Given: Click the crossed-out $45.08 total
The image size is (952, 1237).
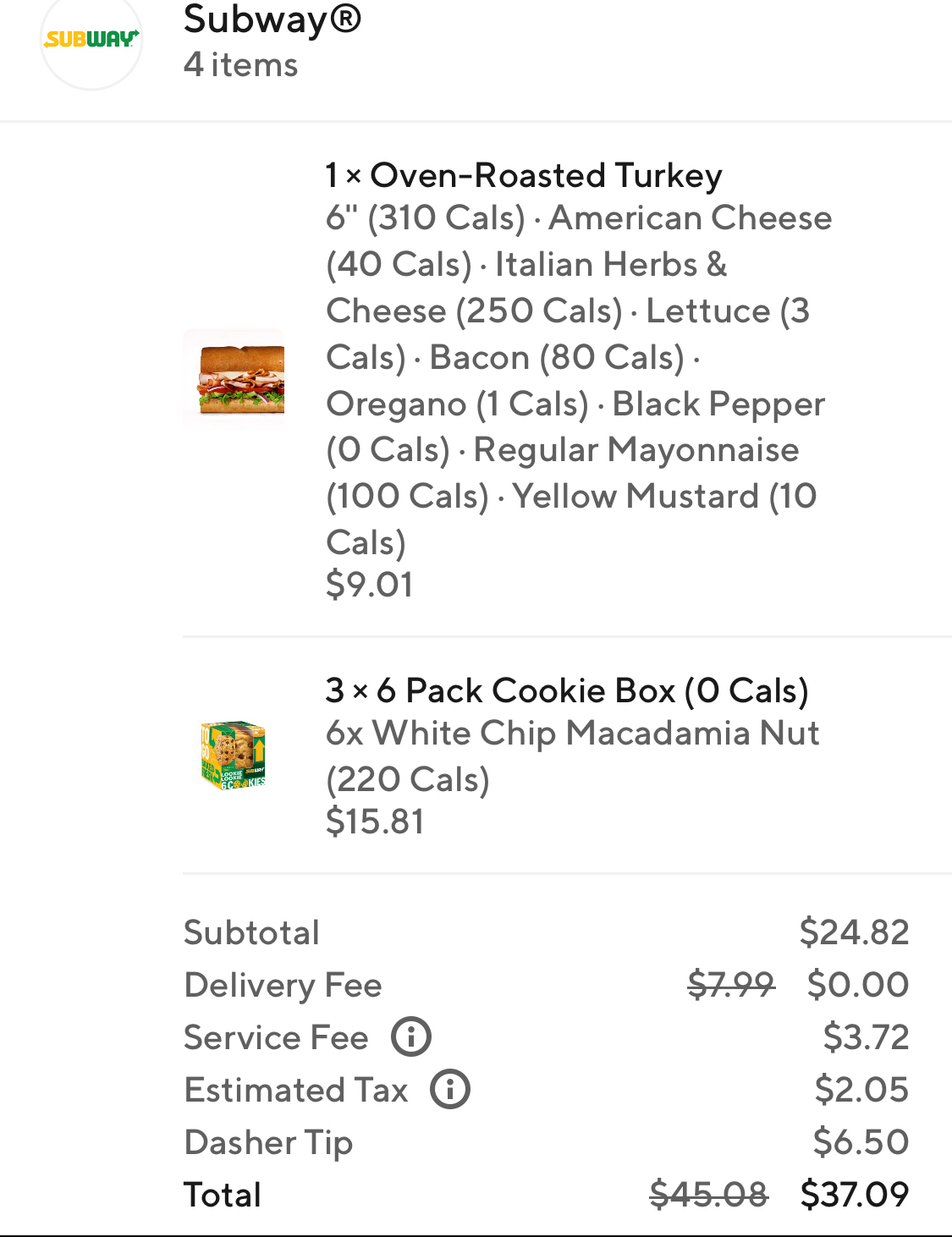Looking at the screenshot, I should (x=708, y=1195).
